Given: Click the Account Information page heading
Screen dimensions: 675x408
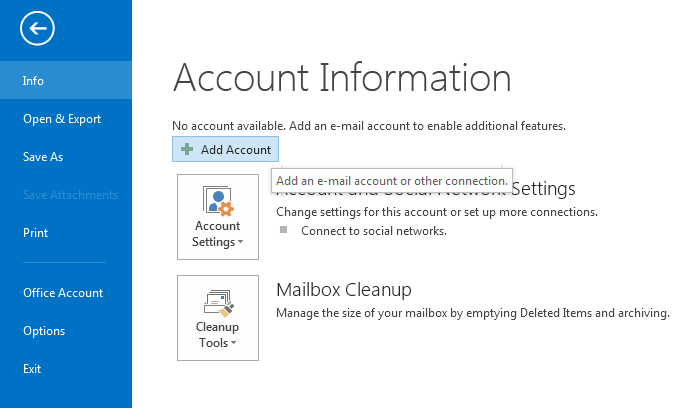Looking at the screenshot, I should (x=341, y=78).
